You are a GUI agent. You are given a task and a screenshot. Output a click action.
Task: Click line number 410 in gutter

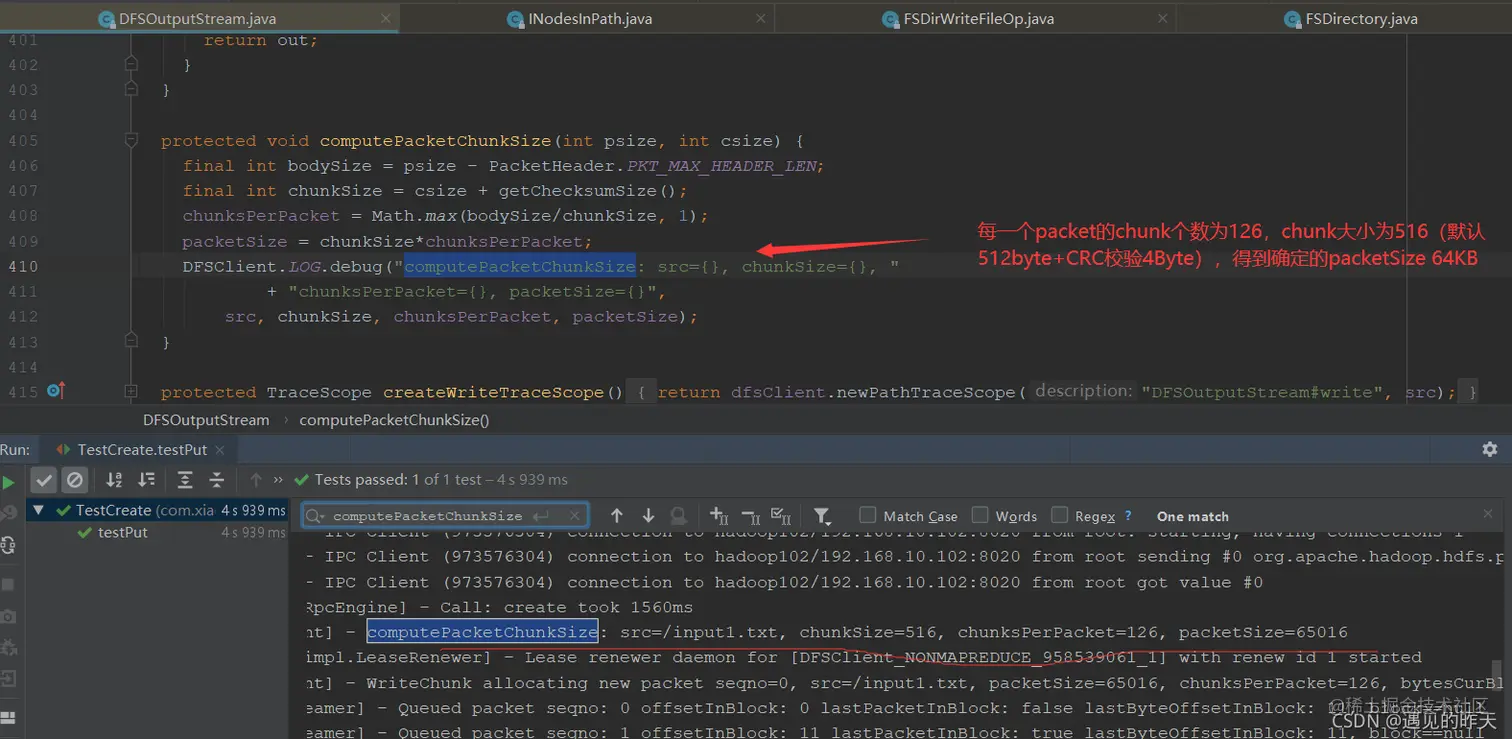[x=23, y=267]
